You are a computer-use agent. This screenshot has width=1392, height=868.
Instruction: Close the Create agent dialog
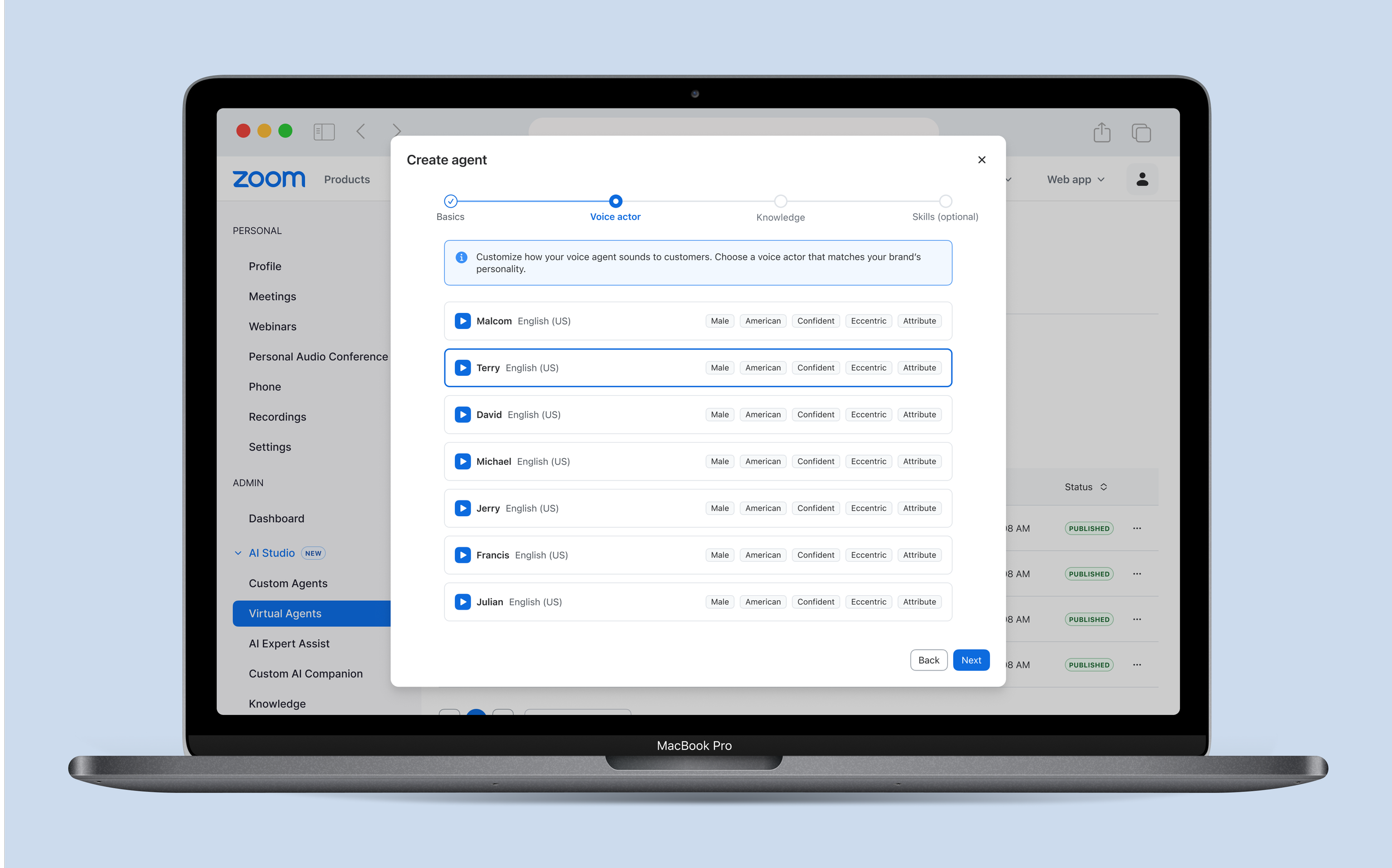[x=982, y=160]
